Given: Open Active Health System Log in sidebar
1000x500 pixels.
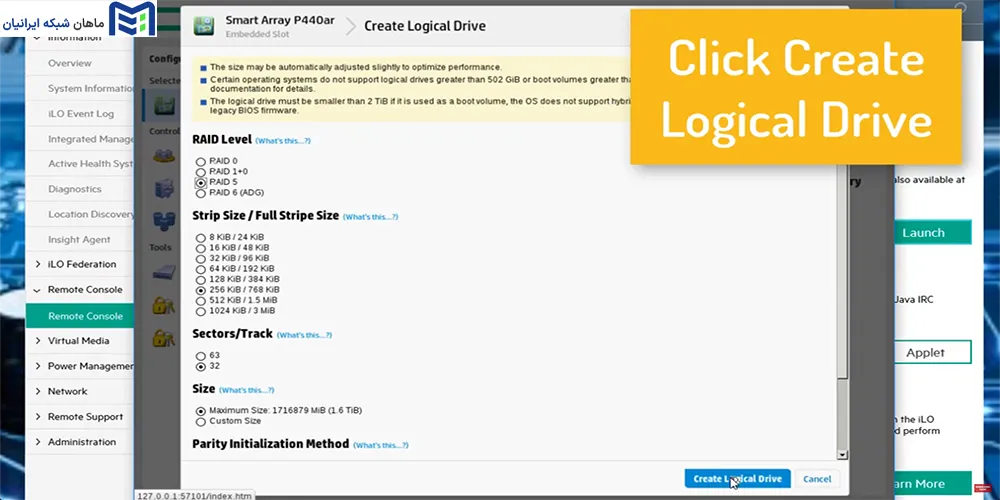Looking at the screenshot, I should (x=91, y=164).
